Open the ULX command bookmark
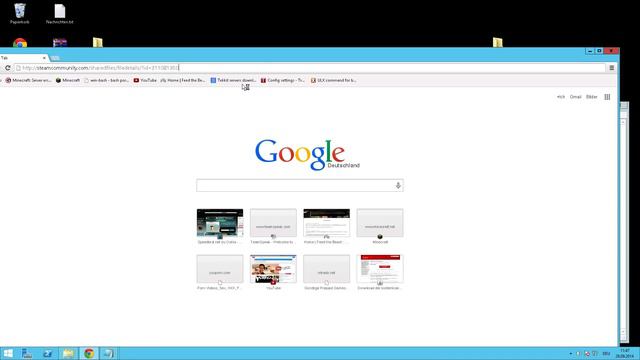The height and width of the screenshot is (360, 640). 333,80
